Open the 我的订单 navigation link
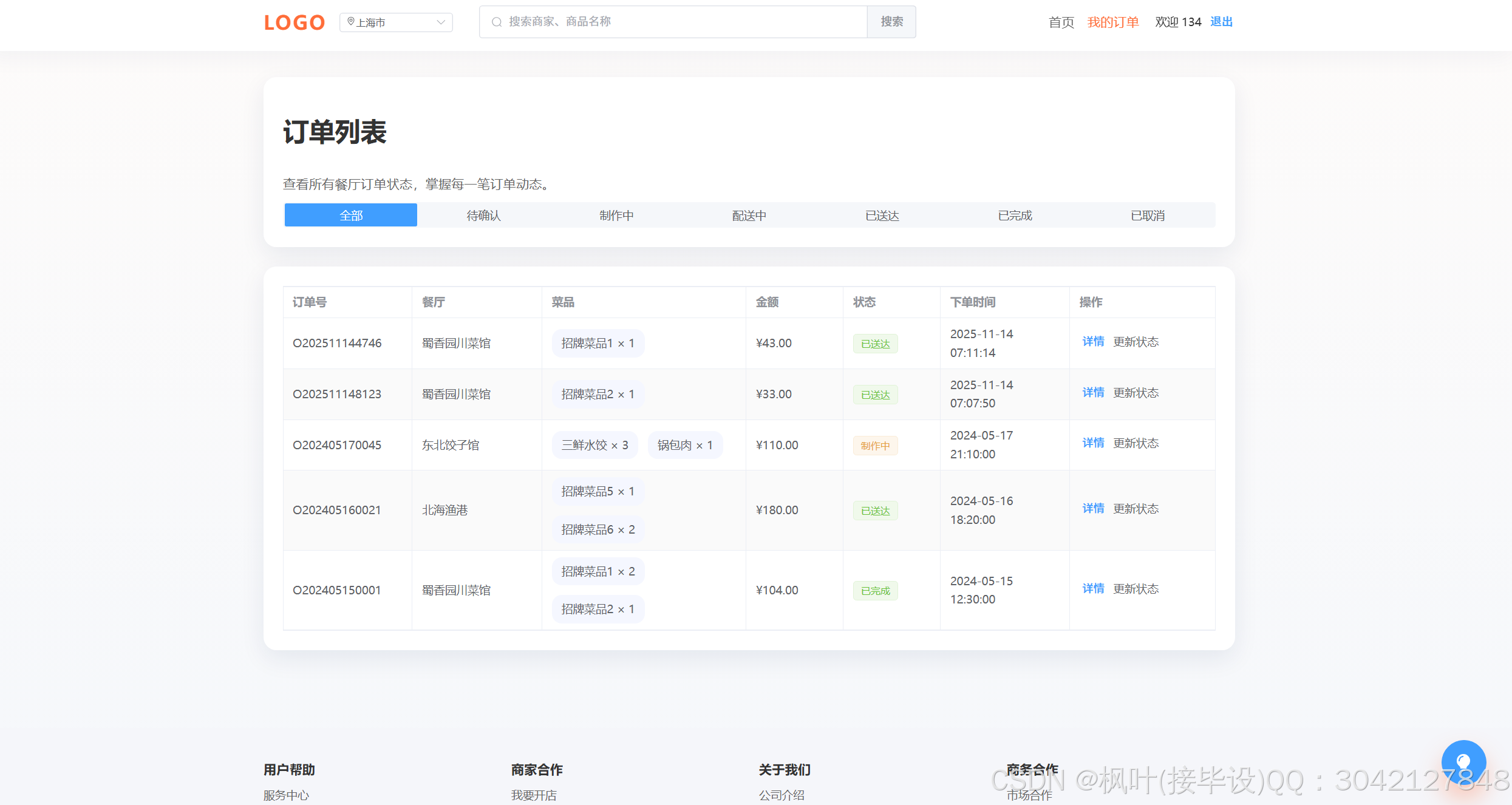Image resolution: width=1512 pixels, height=805 pixels. click(1113, 21)
